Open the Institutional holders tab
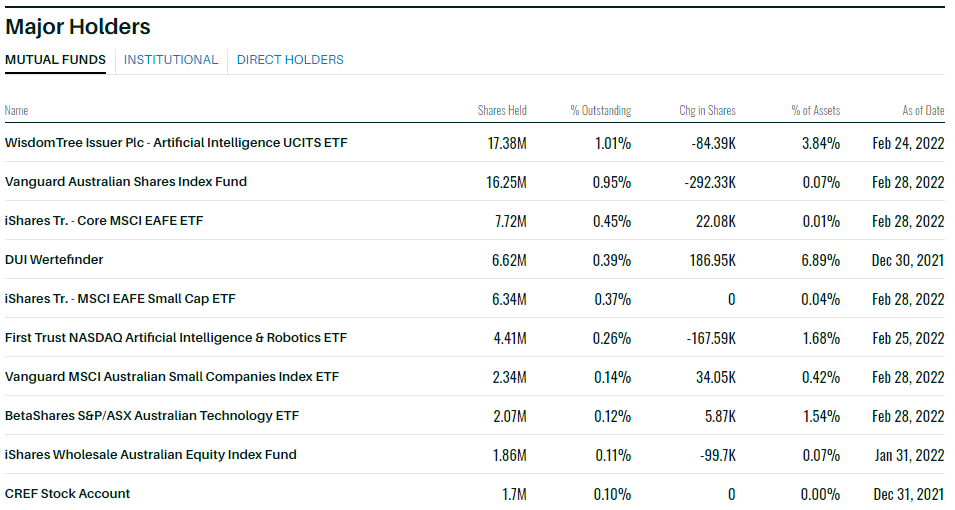The image size is (955, 510). (171, 60)
